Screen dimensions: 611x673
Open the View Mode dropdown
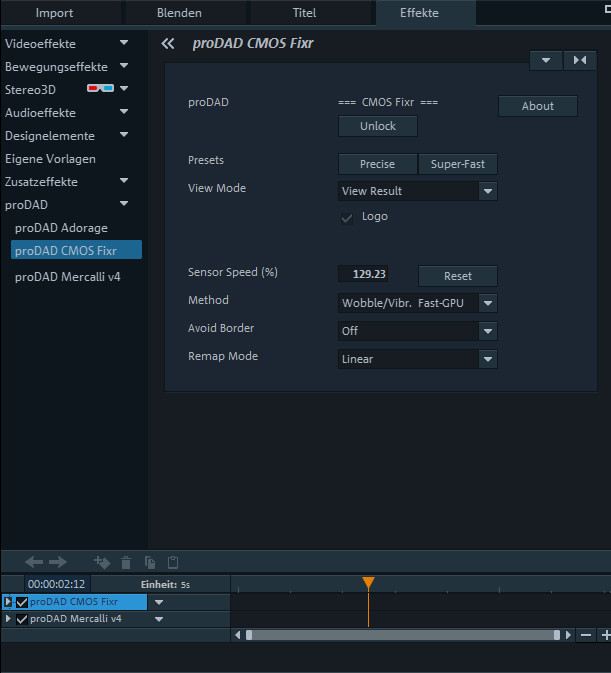(488, 191)
